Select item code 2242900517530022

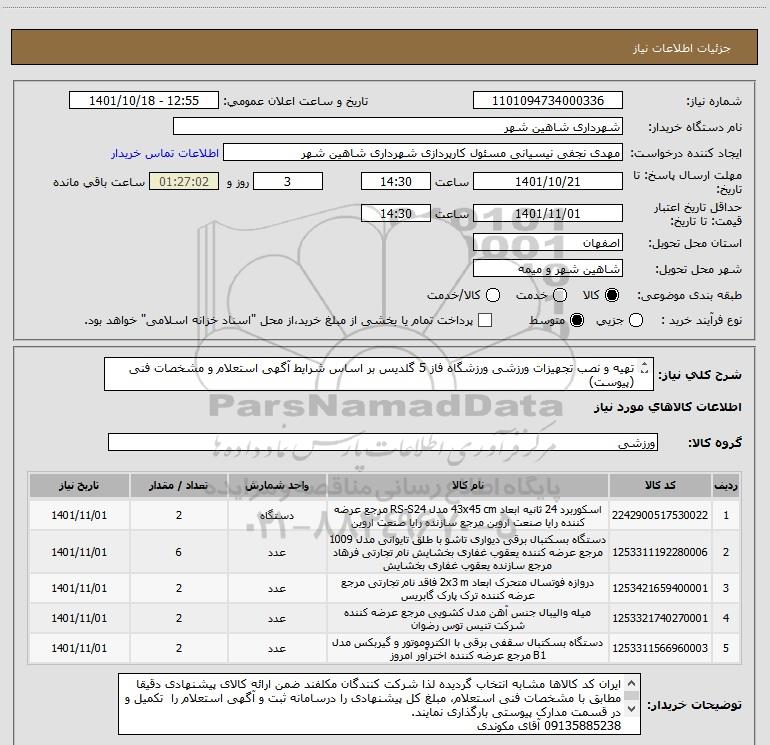click(x=660, y=515)
